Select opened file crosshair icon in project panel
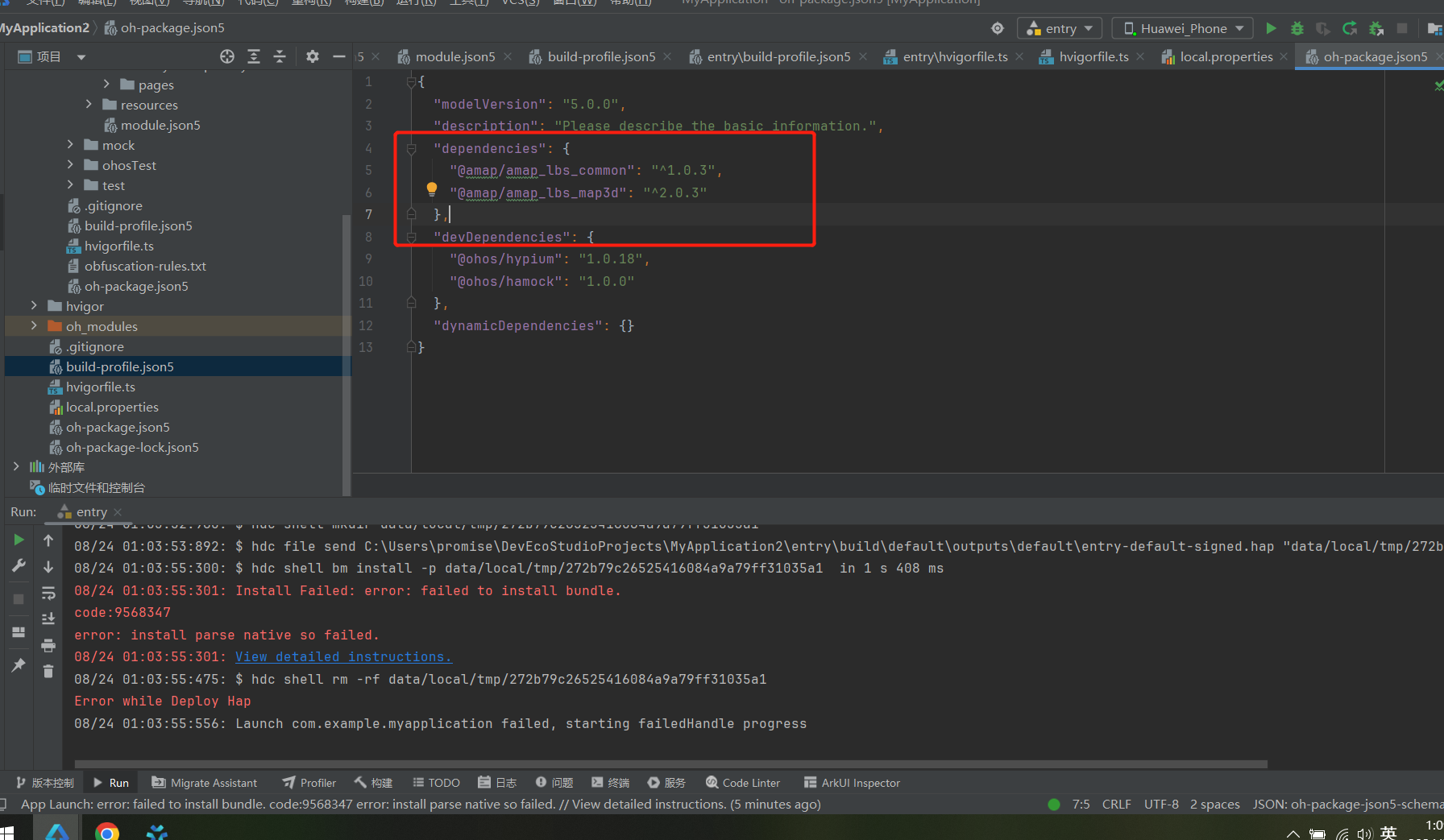1444x840 pixels. click(227, 56)
